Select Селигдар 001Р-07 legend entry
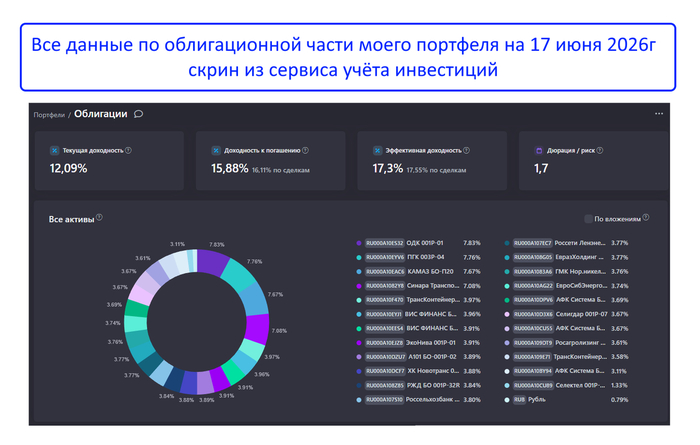 point(566,314)
